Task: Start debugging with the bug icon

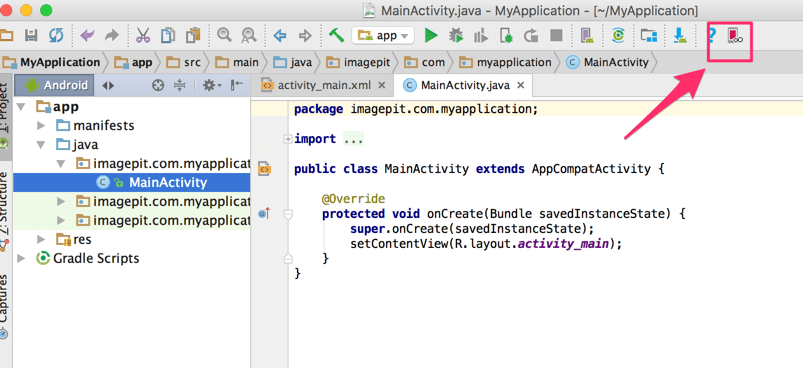Action: 456,35
